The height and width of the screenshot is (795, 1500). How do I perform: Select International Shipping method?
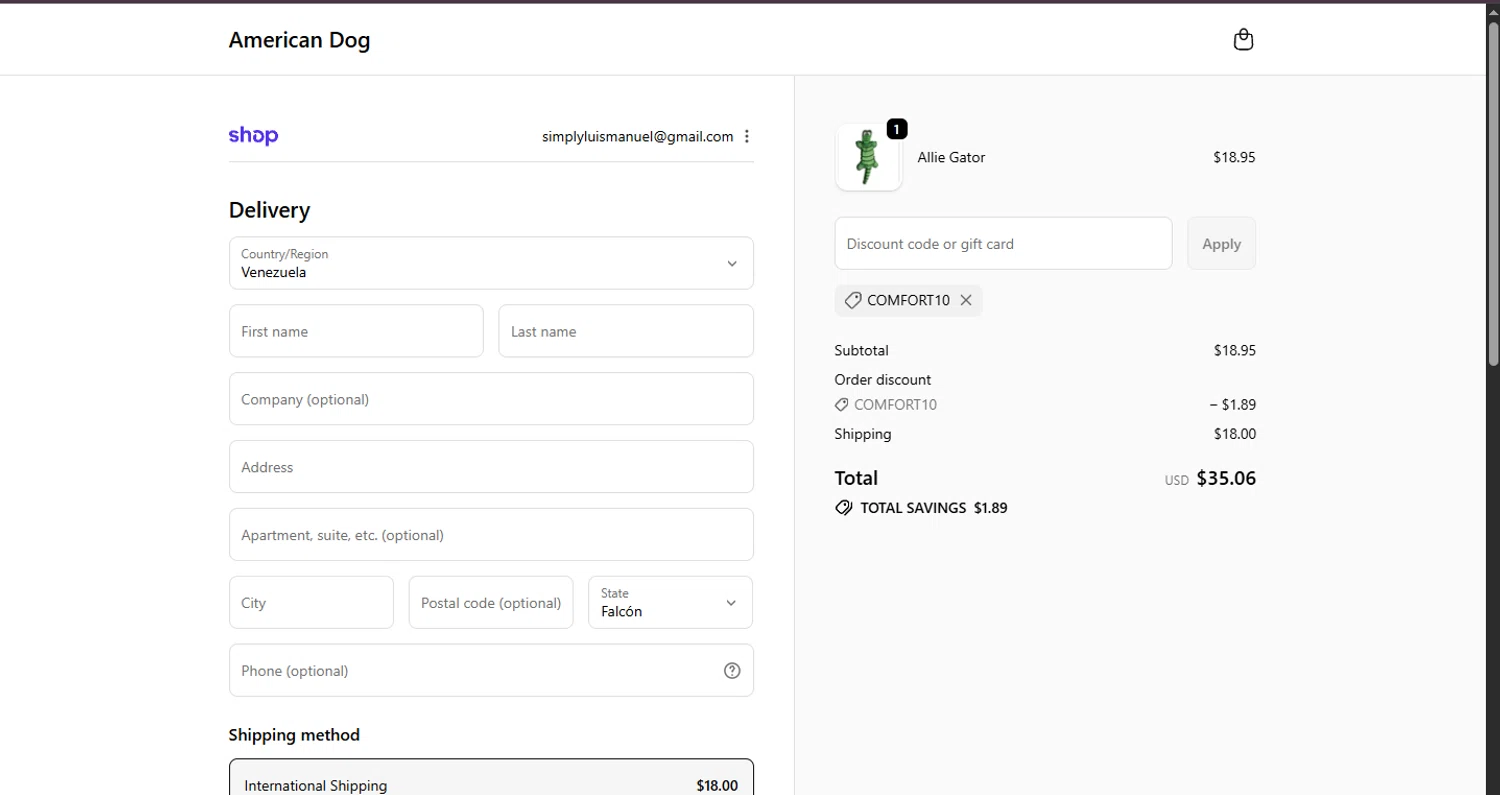(491, 777)
